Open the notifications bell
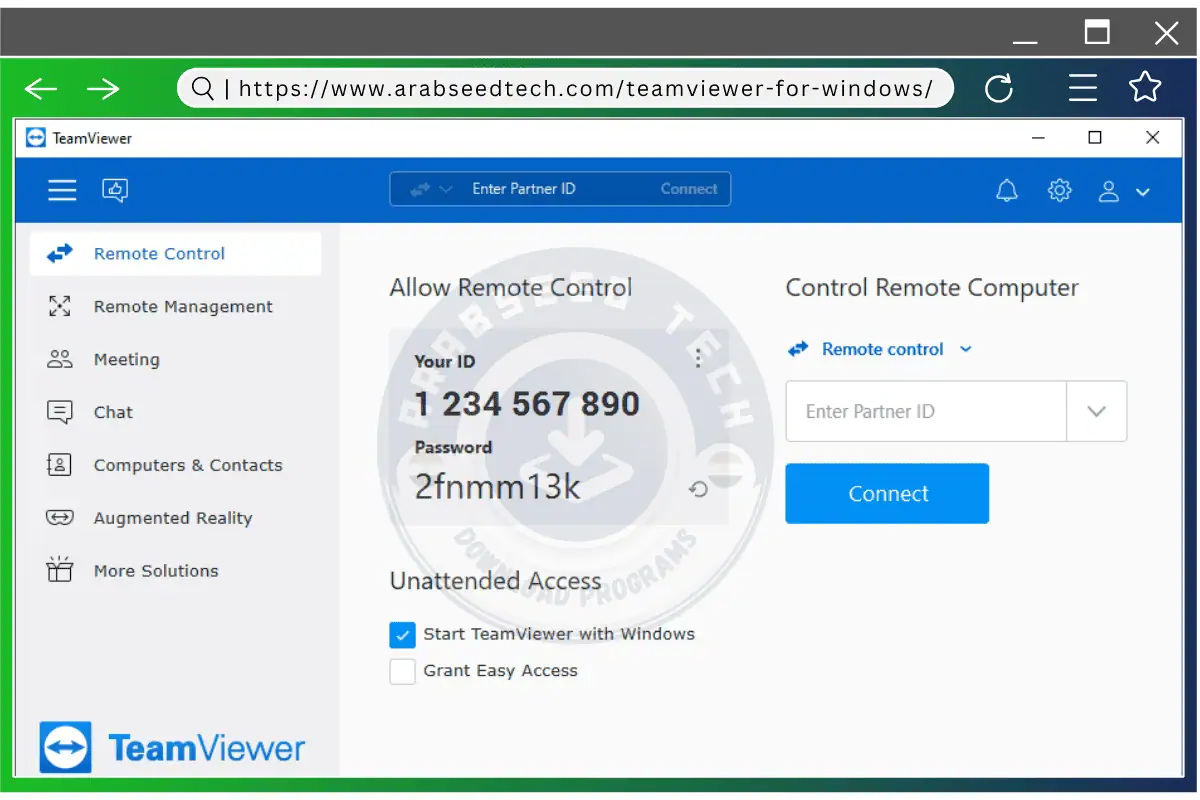 [x=1007, y=190]
